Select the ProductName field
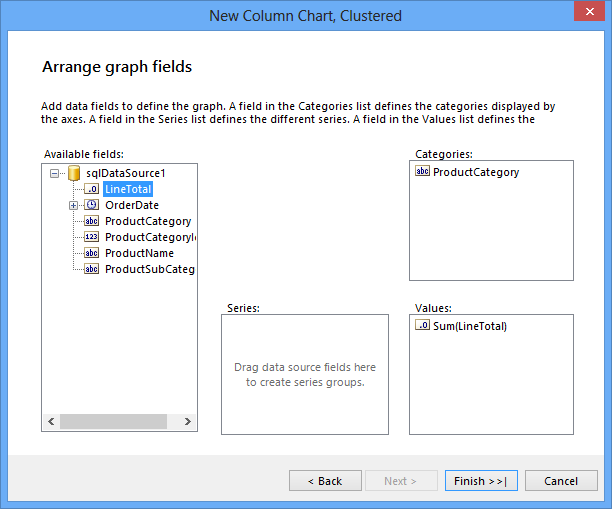612x509 pixels. (139, 253)
